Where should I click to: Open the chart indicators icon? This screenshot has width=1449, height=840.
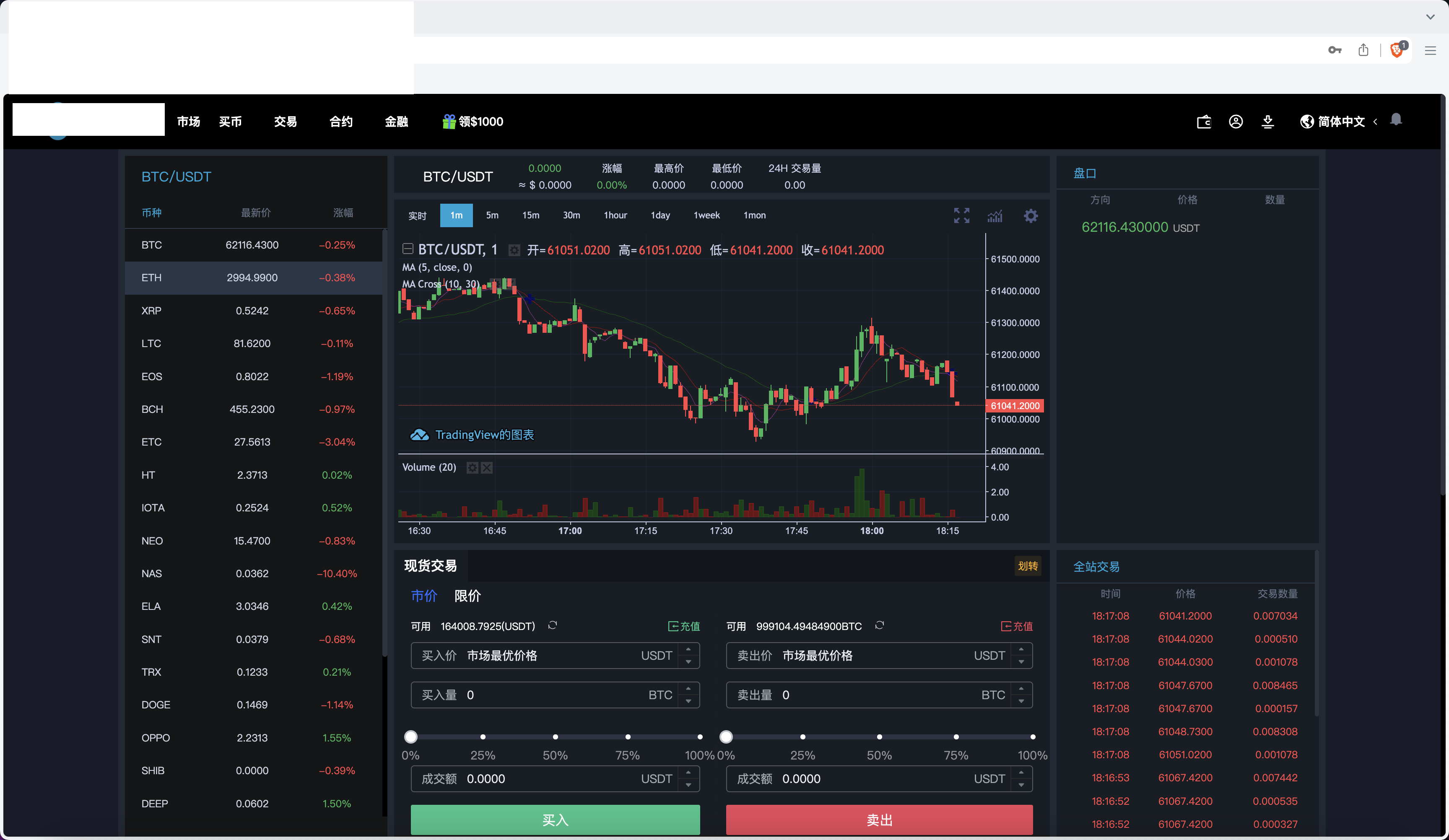(x=995, y=215)
